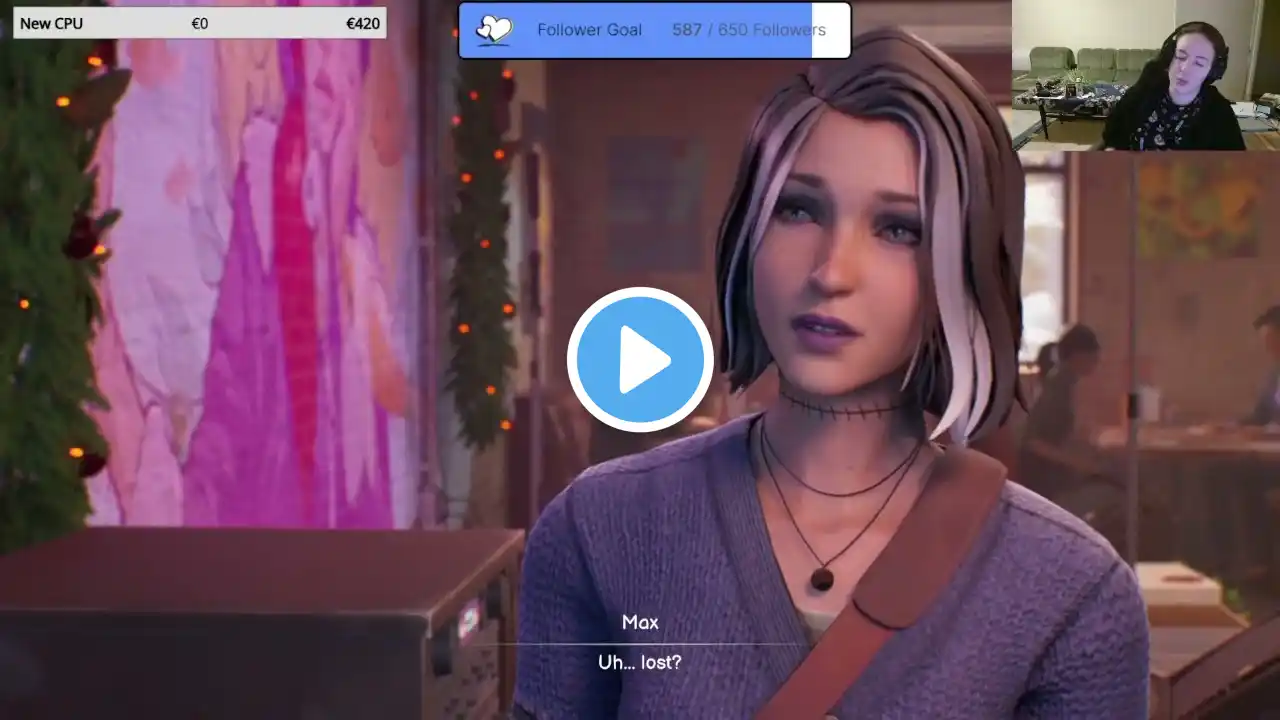
Task: Click the "New CPU" donation goal label
Action: [x=52, y=23]
